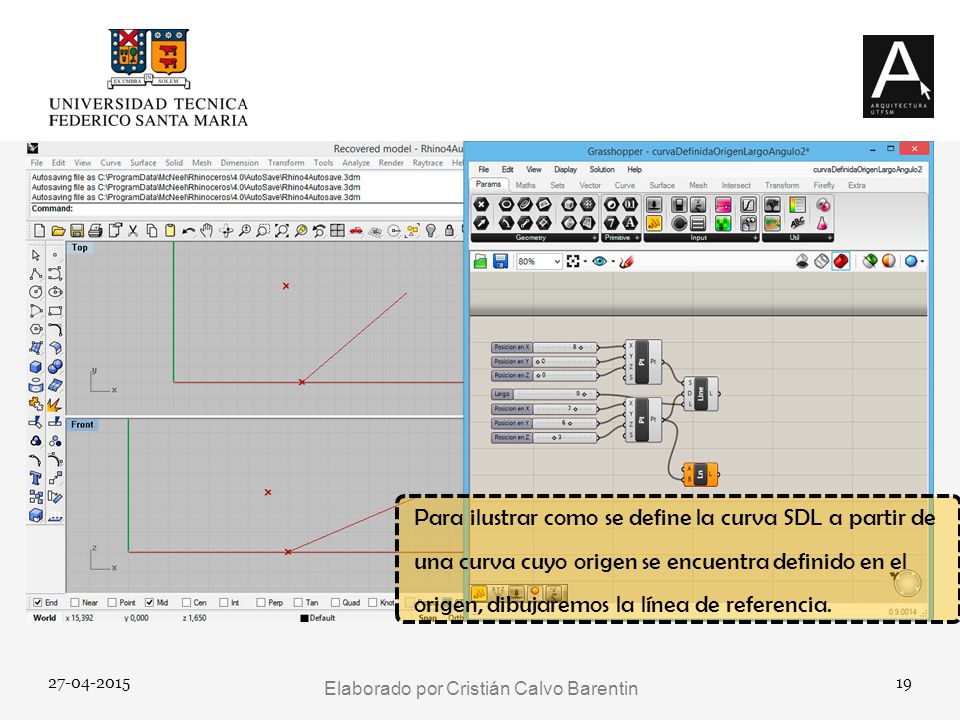960x720 pixels.
Task: Click the four-viewport layout icon in Rhino
Action: click(x=337, y=231)
